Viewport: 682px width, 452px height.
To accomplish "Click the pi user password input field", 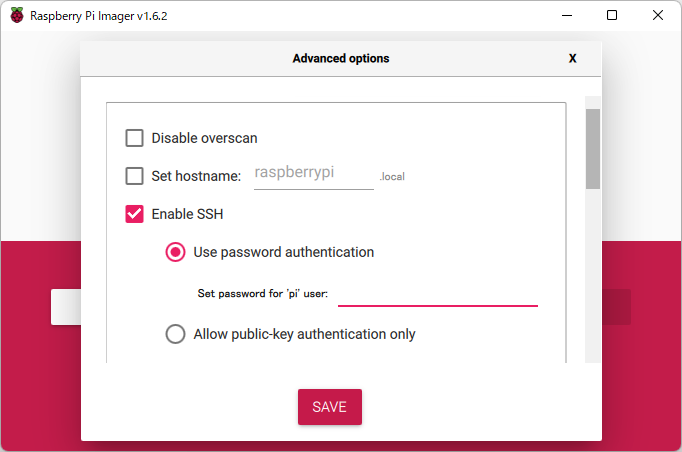I will coord(438,294).
